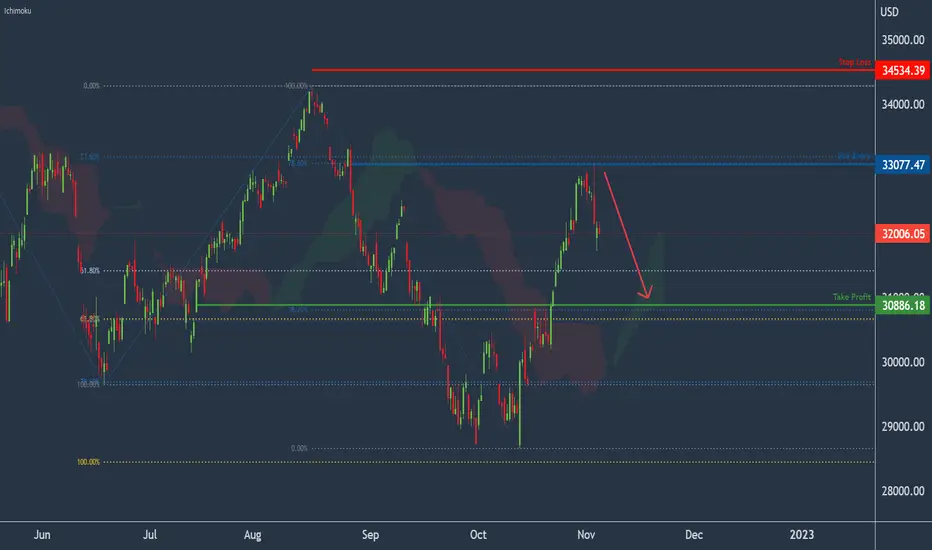
Task: Click the red Stop Loss label text
Action: (x=855, y=62)
